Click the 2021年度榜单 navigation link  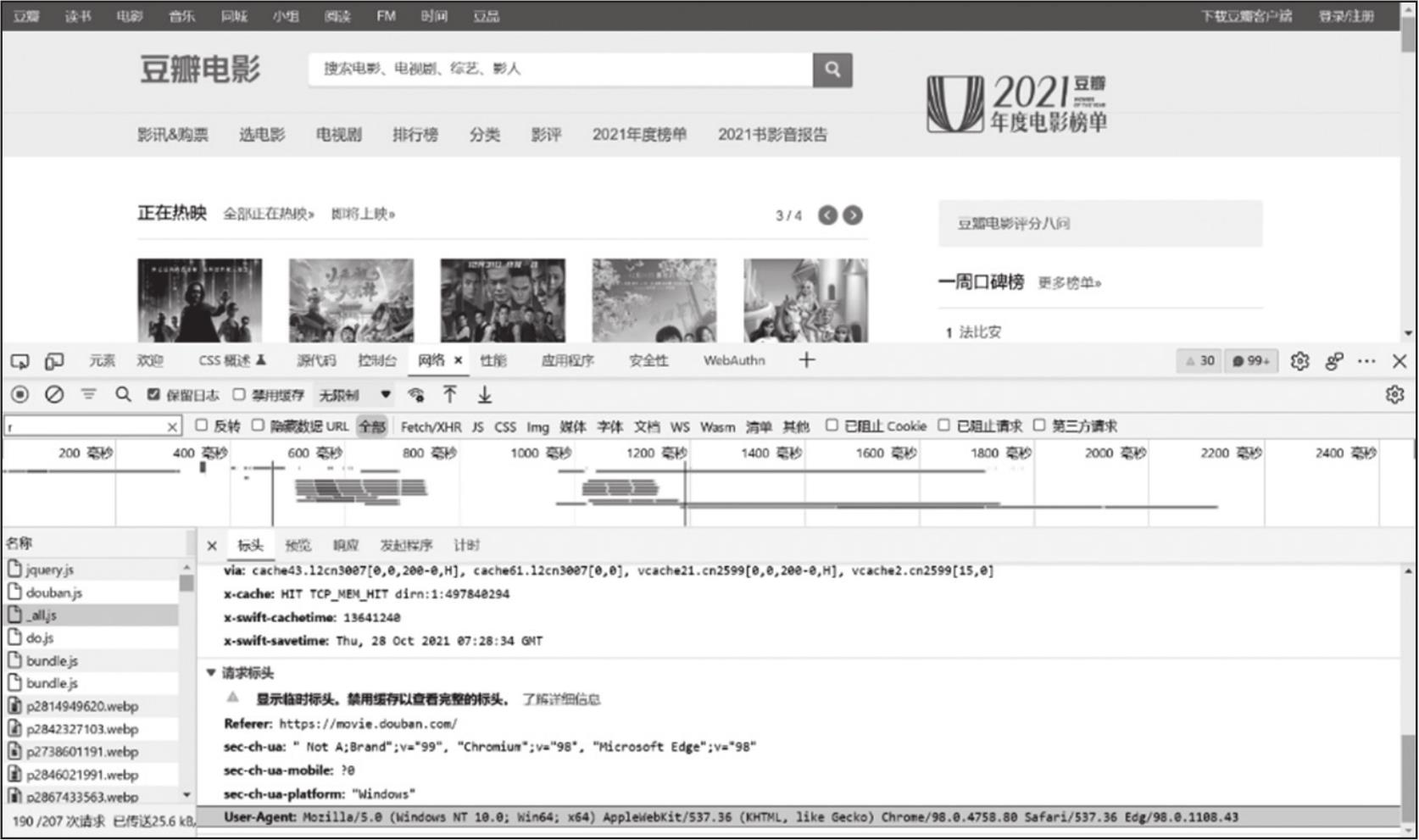(639, 134)
